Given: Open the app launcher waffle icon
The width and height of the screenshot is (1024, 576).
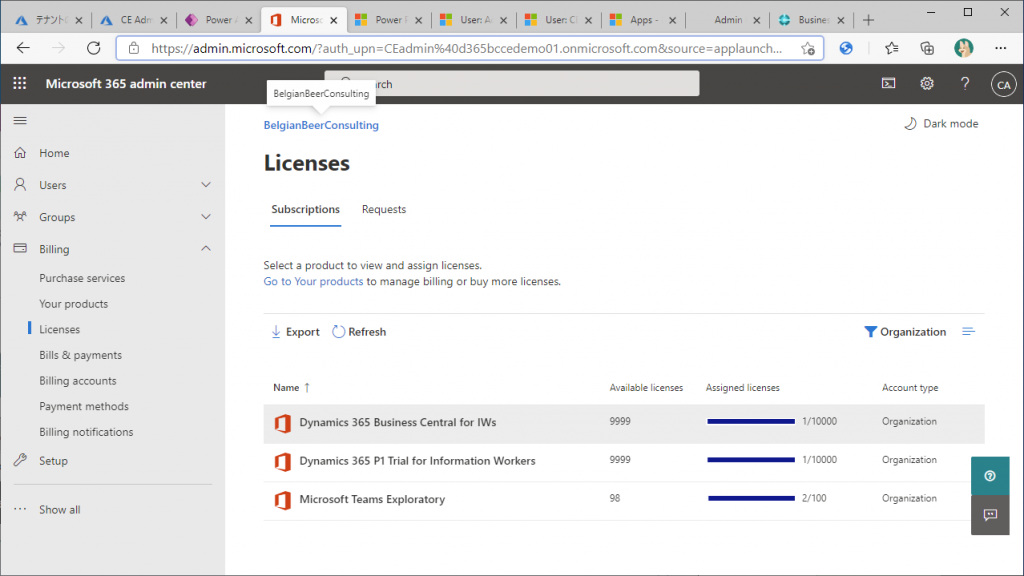Looking at the screenshot, I should click(20, 84).
